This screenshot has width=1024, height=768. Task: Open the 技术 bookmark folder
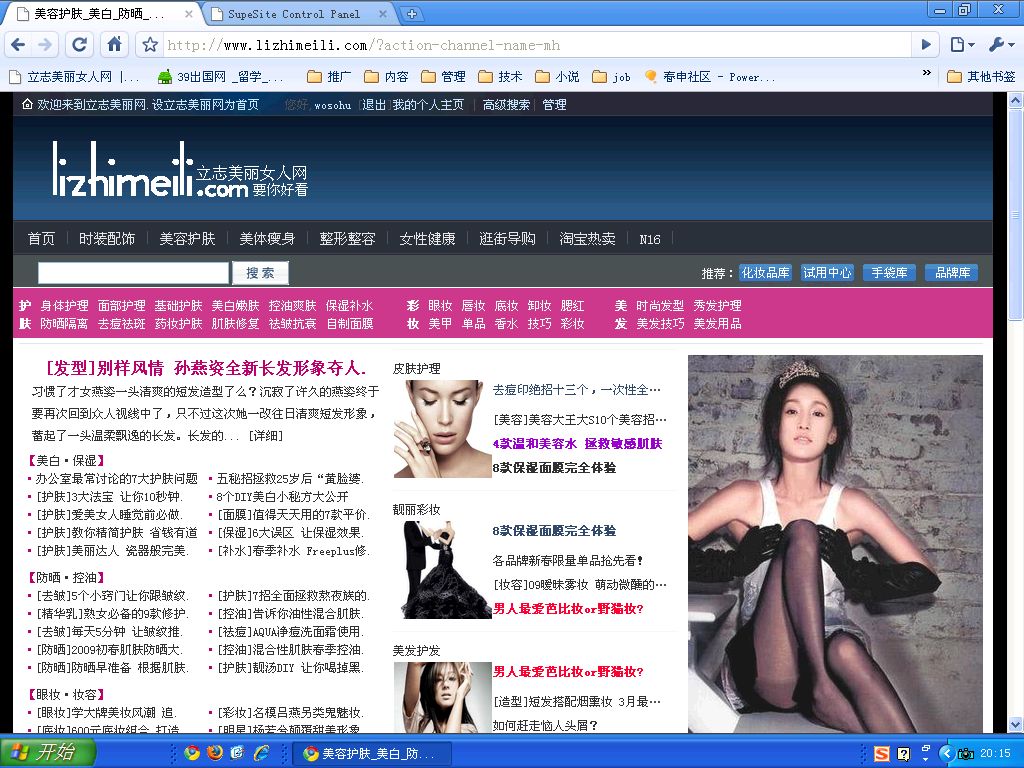pos(500,77)
